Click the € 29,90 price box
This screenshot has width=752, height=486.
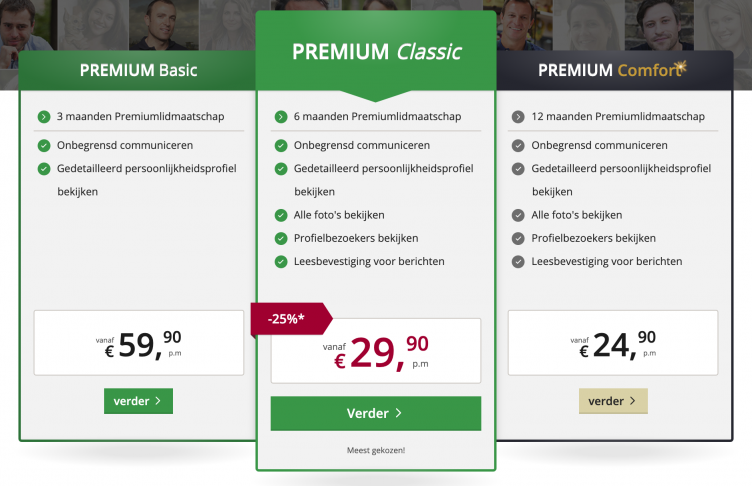(375, 350)
